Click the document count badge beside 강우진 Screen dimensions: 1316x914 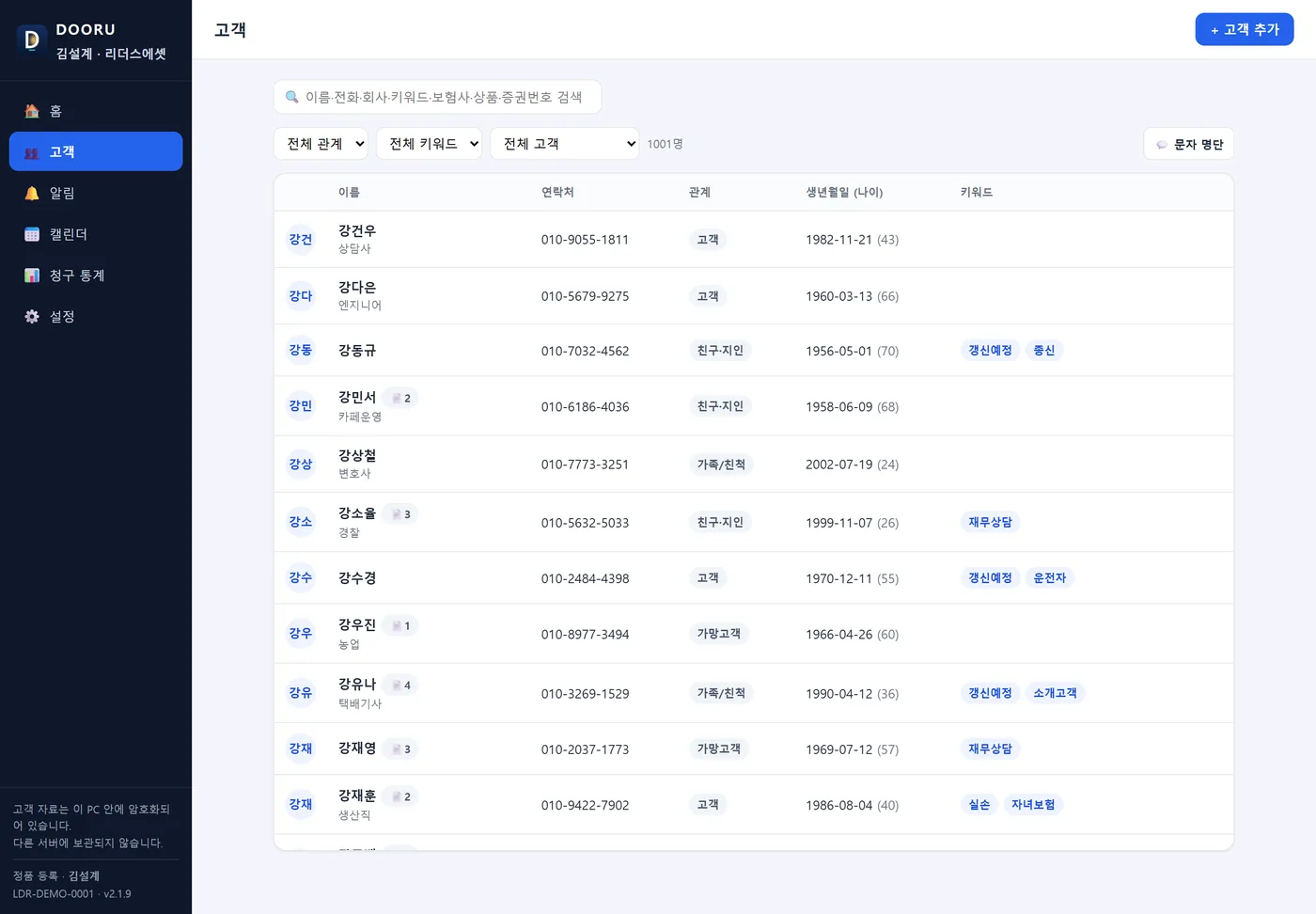pos(400,626)
